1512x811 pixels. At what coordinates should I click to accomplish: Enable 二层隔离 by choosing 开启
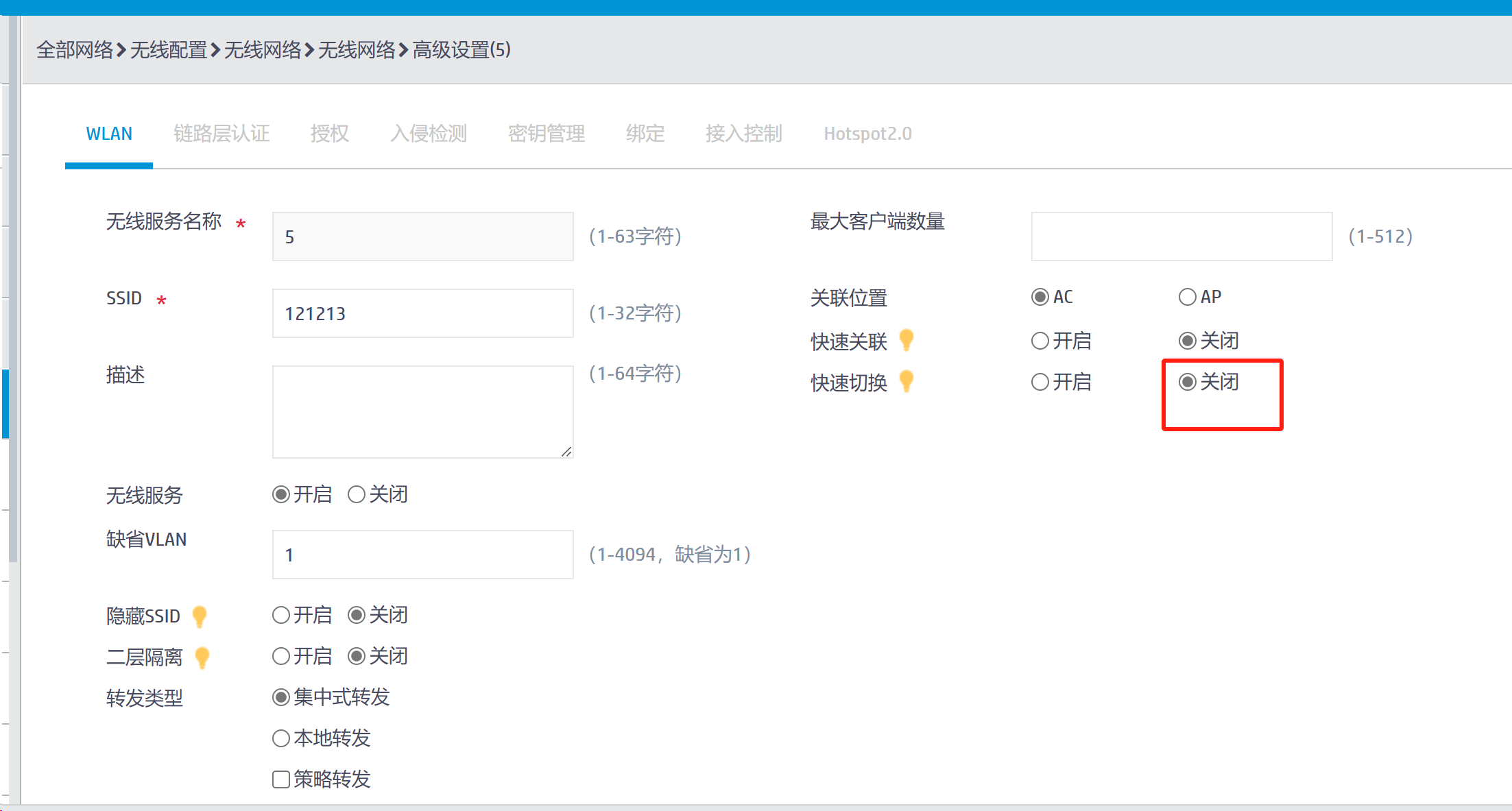(281, 656)
